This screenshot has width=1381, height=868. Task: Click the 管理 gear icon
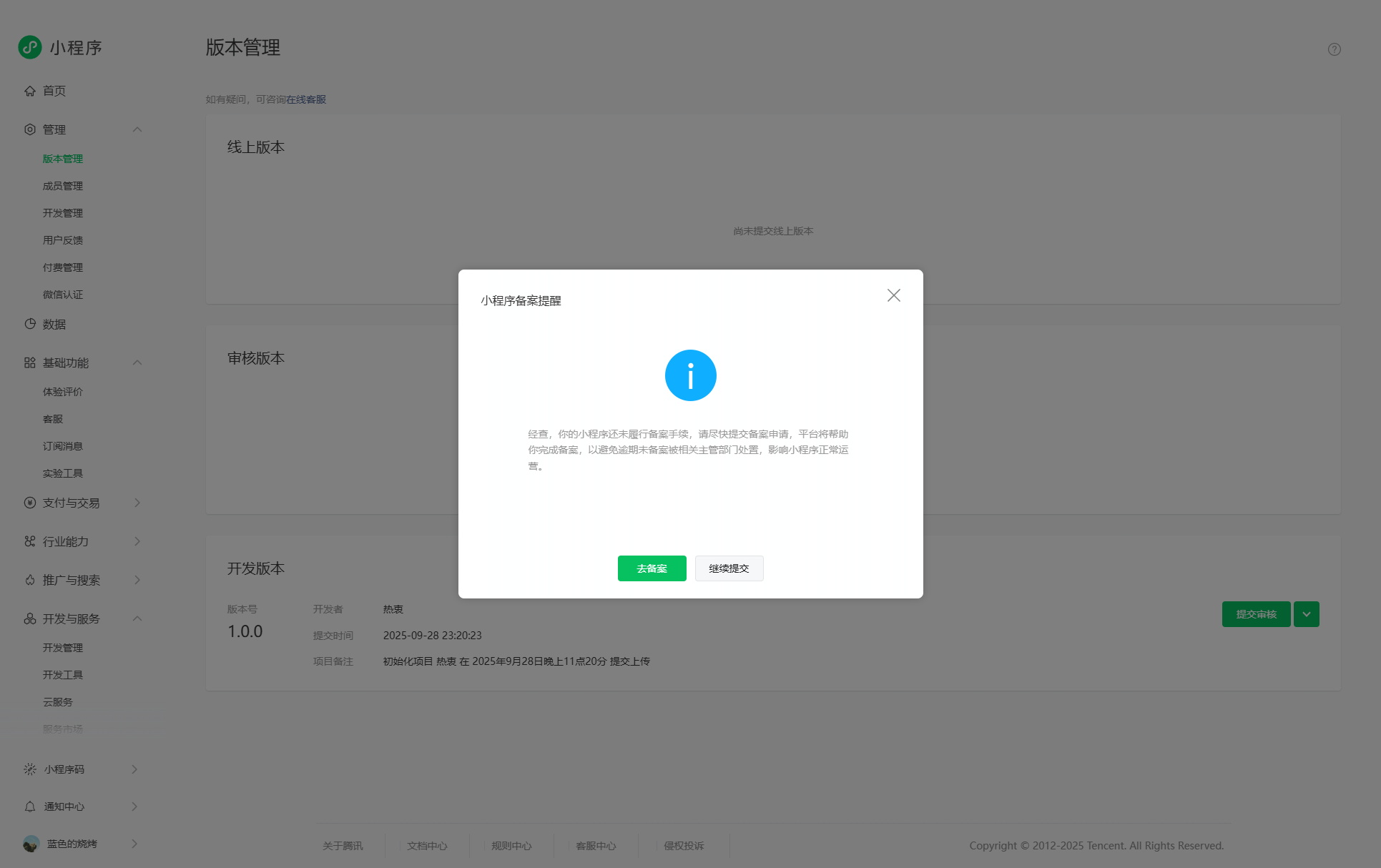[30, 129]
